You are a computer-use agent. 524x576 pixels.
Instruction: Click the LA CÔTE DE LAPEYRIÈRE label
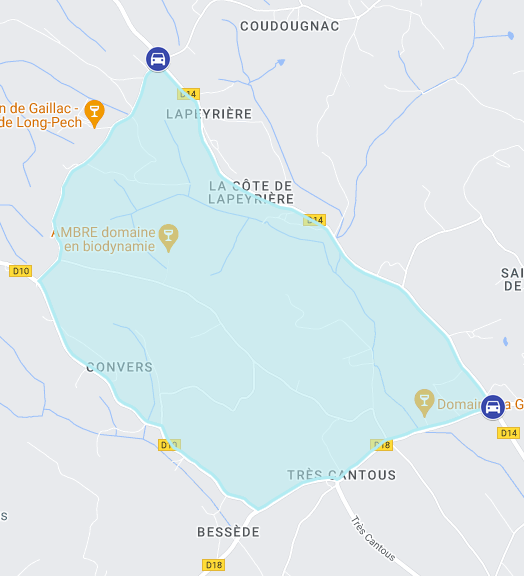click(251, 192)
